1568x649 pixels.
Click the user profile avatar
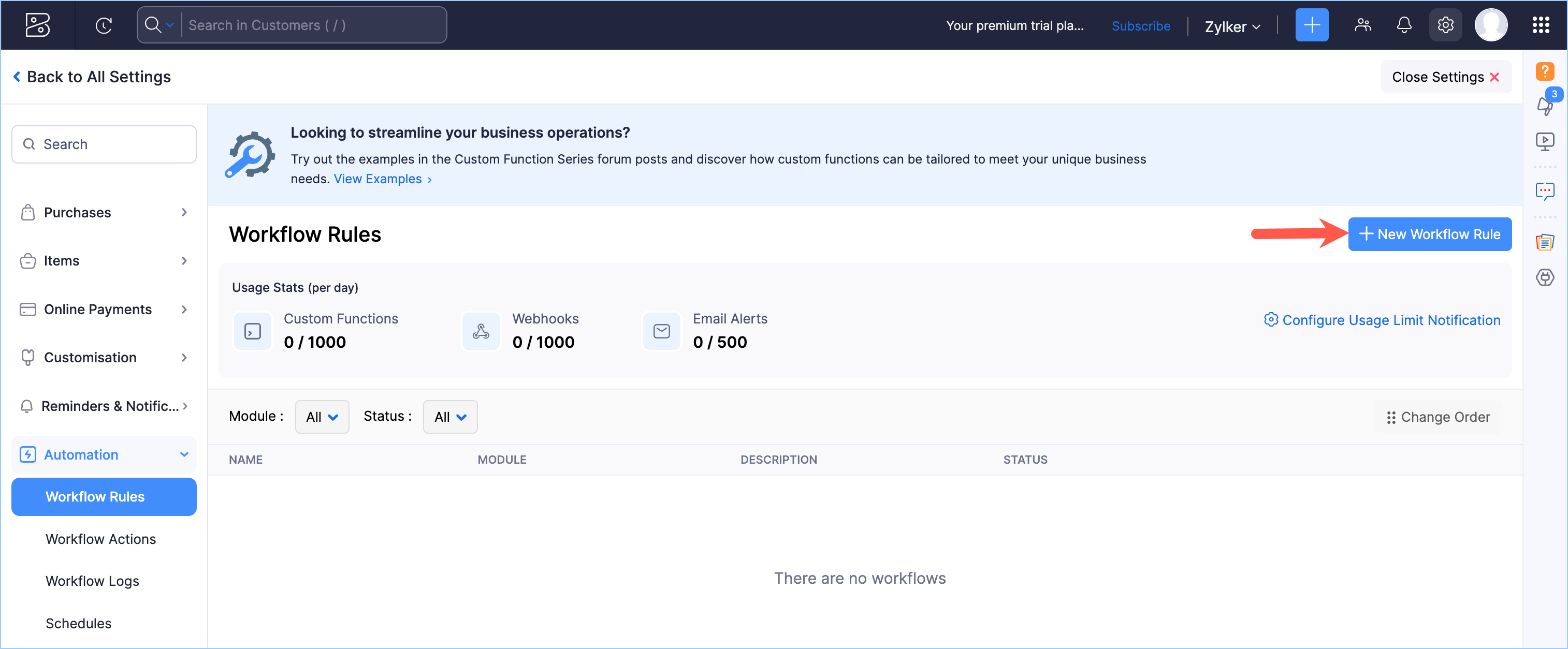click(1490, 25)
